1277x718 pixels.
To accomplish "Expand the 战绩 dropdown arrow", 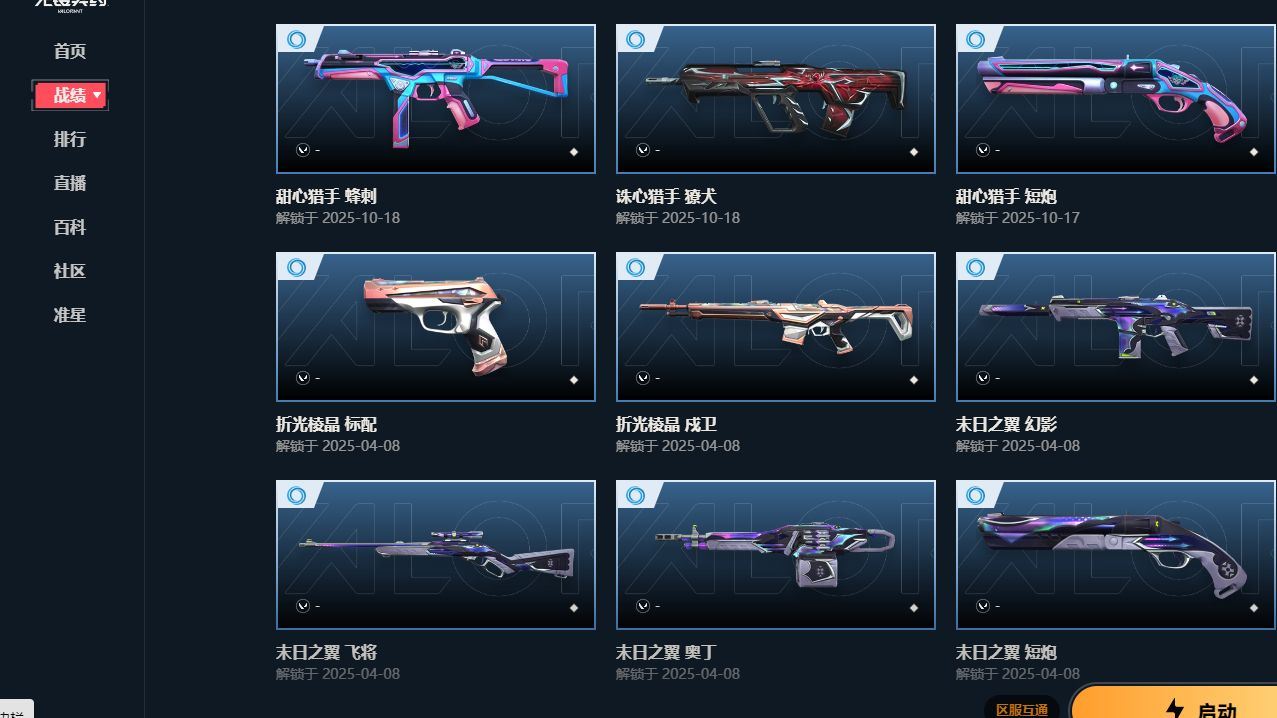I will coord(97,95).
